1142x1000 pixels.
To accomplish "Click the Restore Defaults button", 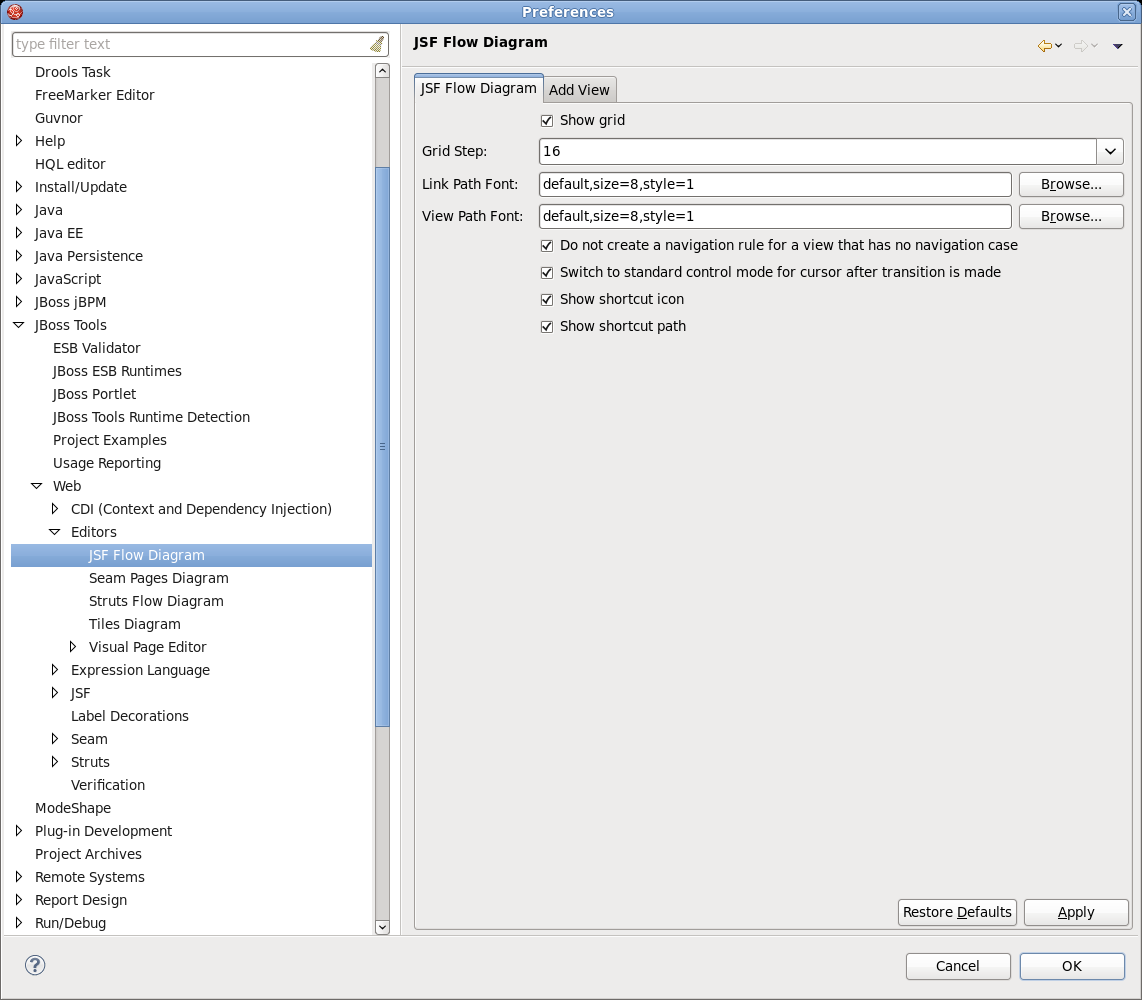I will click(x=957, y=912).
